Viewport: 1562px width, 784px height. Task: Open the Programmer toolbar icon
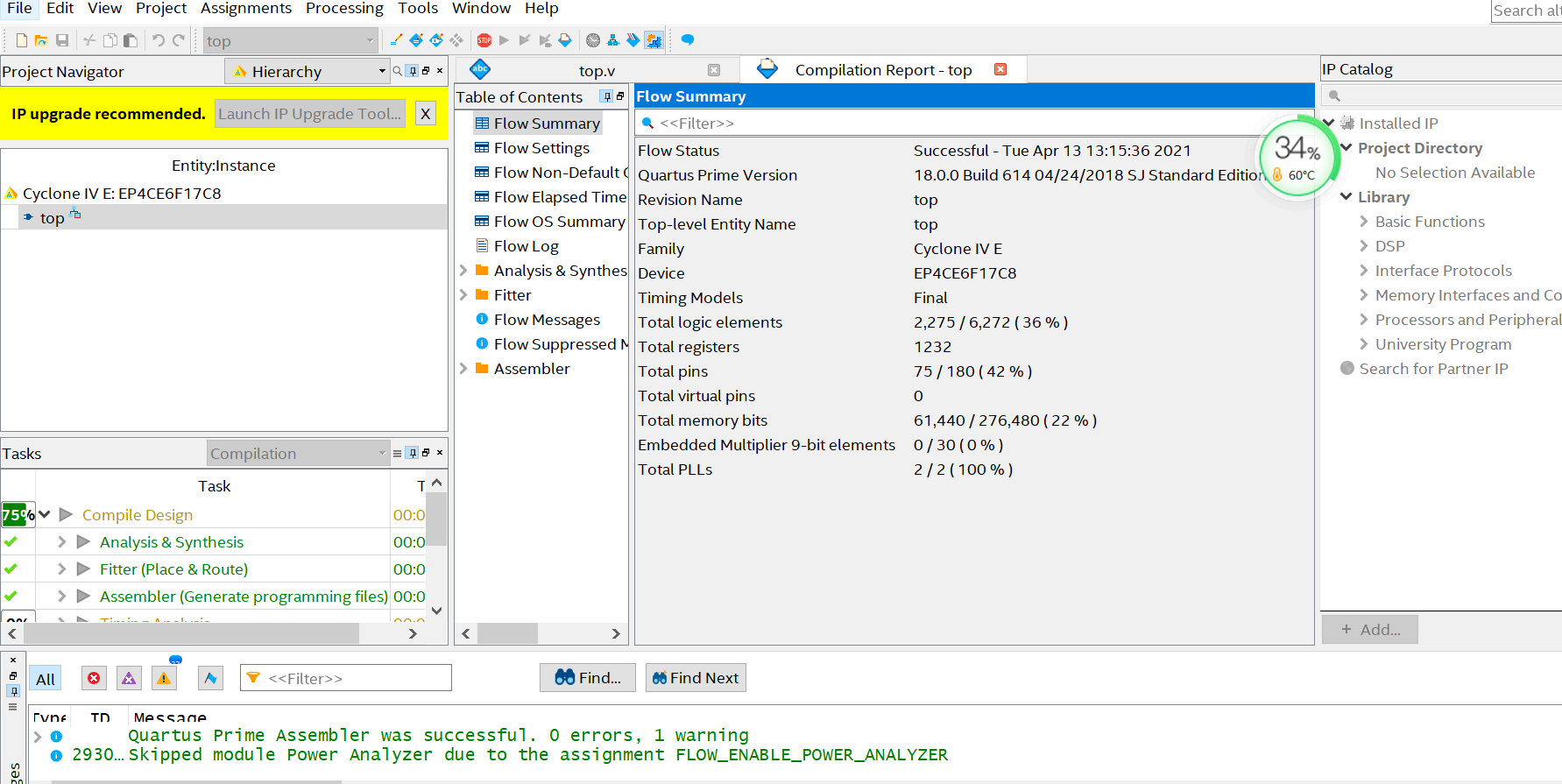[633, 40]
